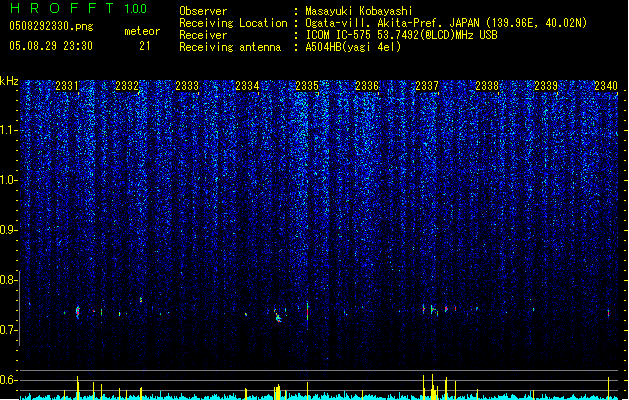This screenshot has width=629, height=400.
Task: Click the kHz axis unit label
Action: pyautogui.click(x=9, y=81)
